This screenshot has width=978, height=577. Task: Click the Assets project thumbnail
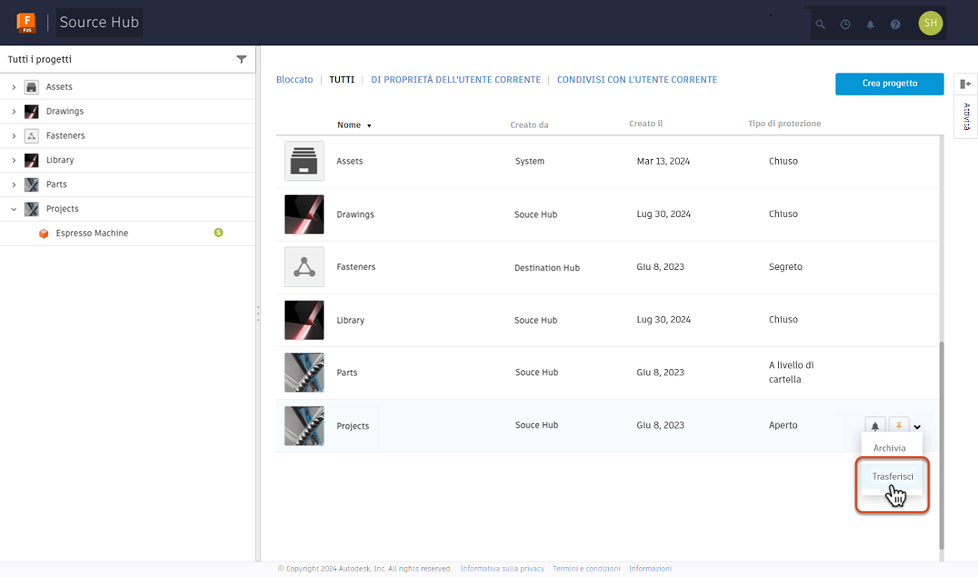click(304, 161)
